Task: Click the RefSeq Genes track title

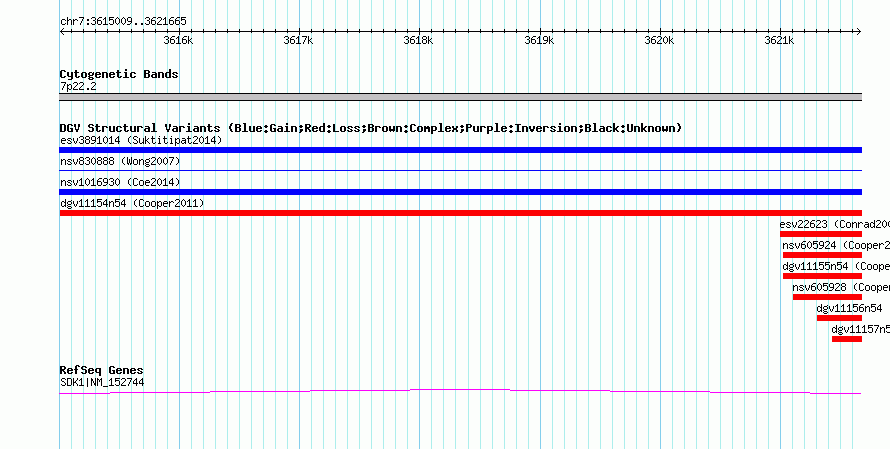Action: coord(102,371)
